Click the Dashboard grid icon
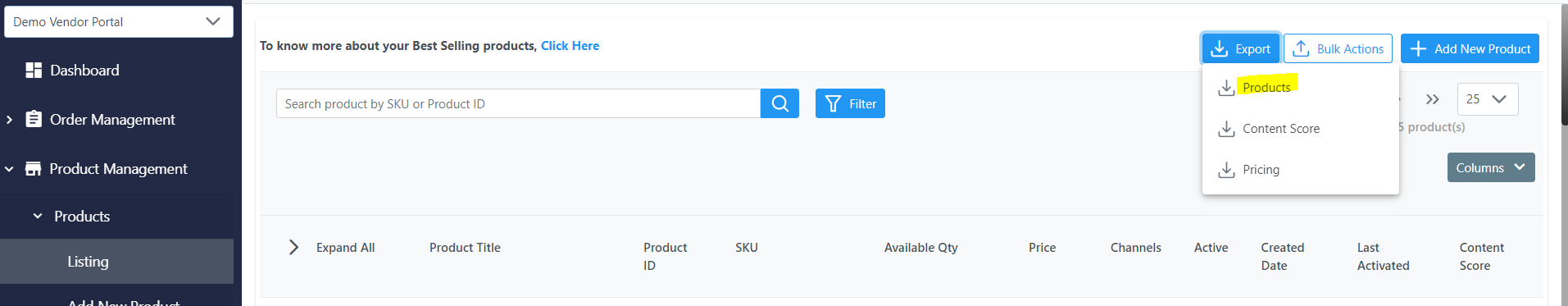The width and height of the screenshot is (1568, 306). 34,71
